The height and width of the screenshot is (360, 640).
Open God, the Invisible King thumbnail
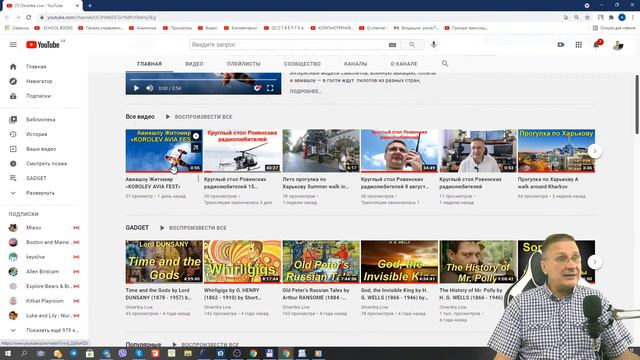(399, 262)
